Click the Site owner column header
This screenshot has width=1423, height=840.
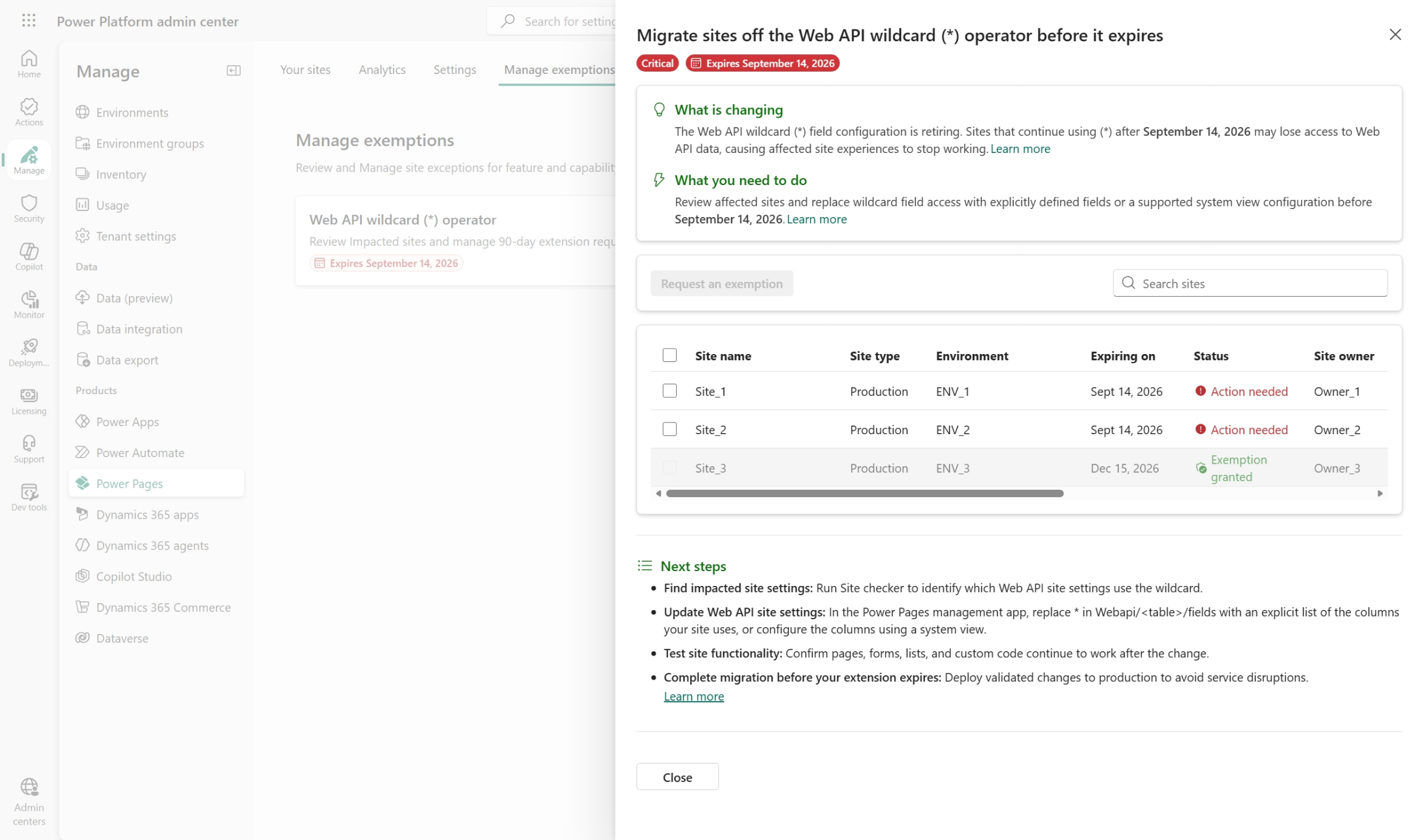click(1343, 356)
